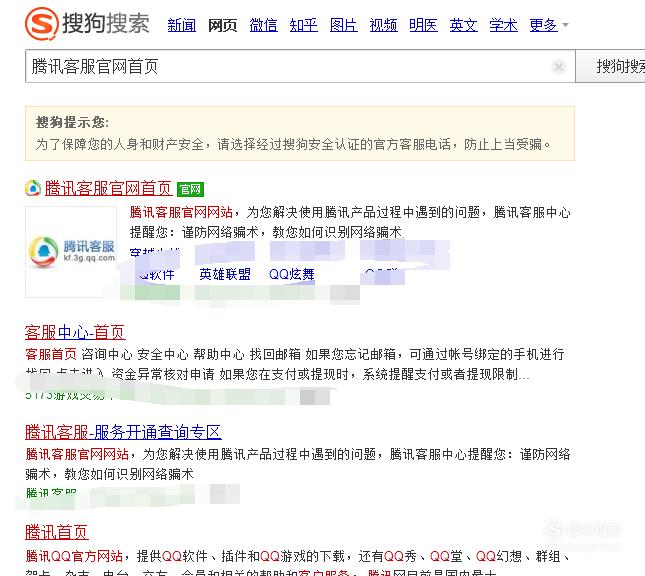The height and width of the screenshot is (576, 645).
Task: Open the 视频 tab
Action: click(x=383, y=25)
